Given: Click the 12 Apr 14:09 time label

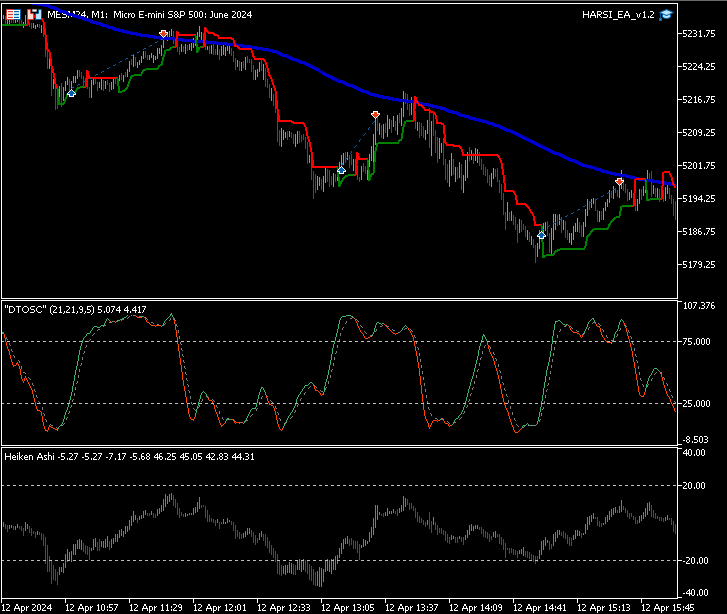Looking at the screenshot, I should coord(476,608).
